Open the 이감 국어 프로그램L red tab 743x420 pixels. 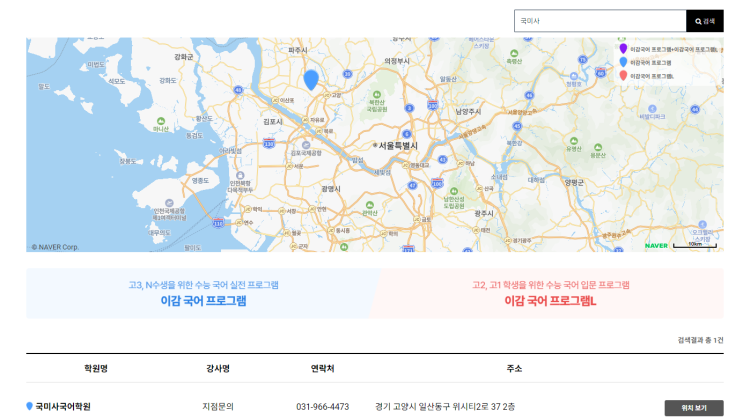click(550, 293)
